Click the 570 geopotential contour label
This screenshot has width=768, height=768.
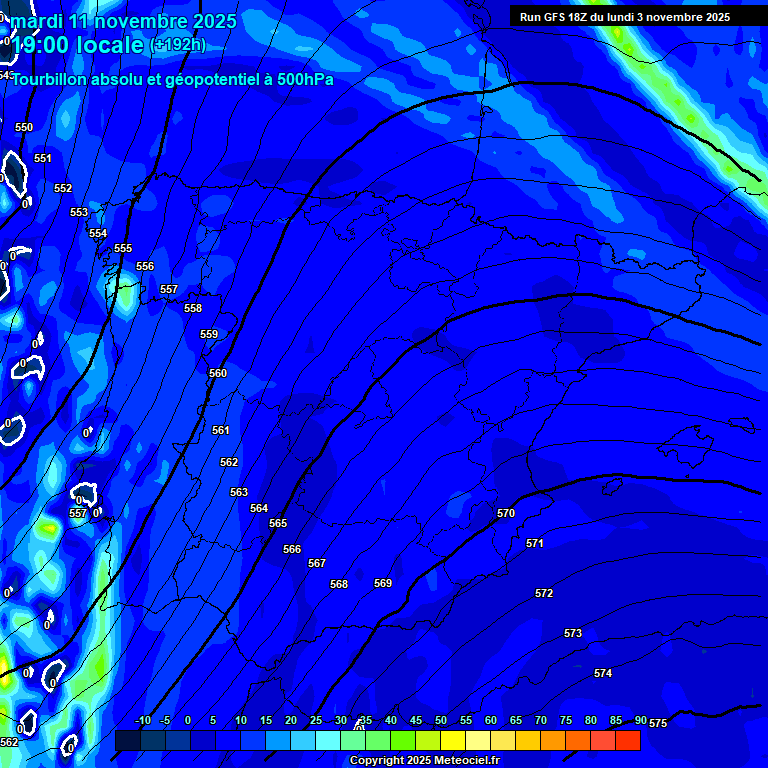[x=506, y=513]
